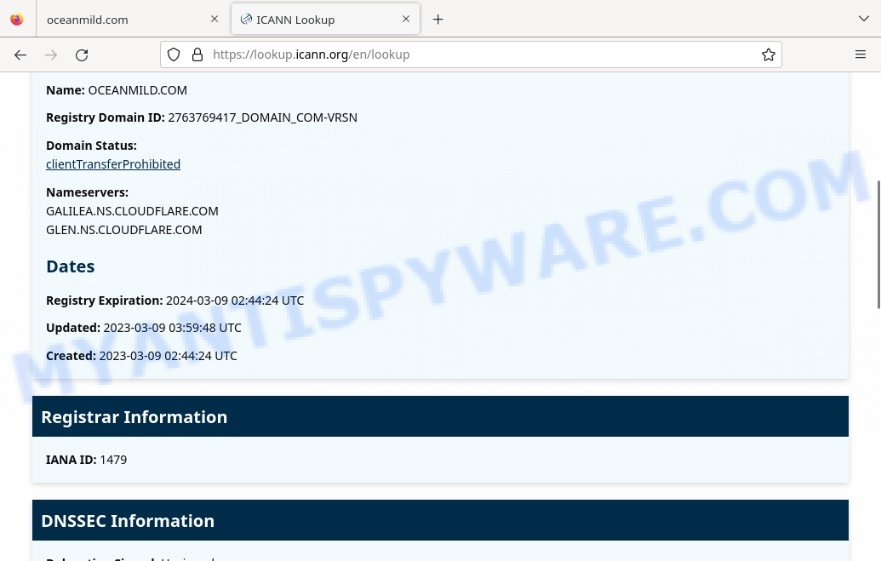
Task: Open the shield tracking protection icon
Action: pyautogui.click(x=174, y=55)
